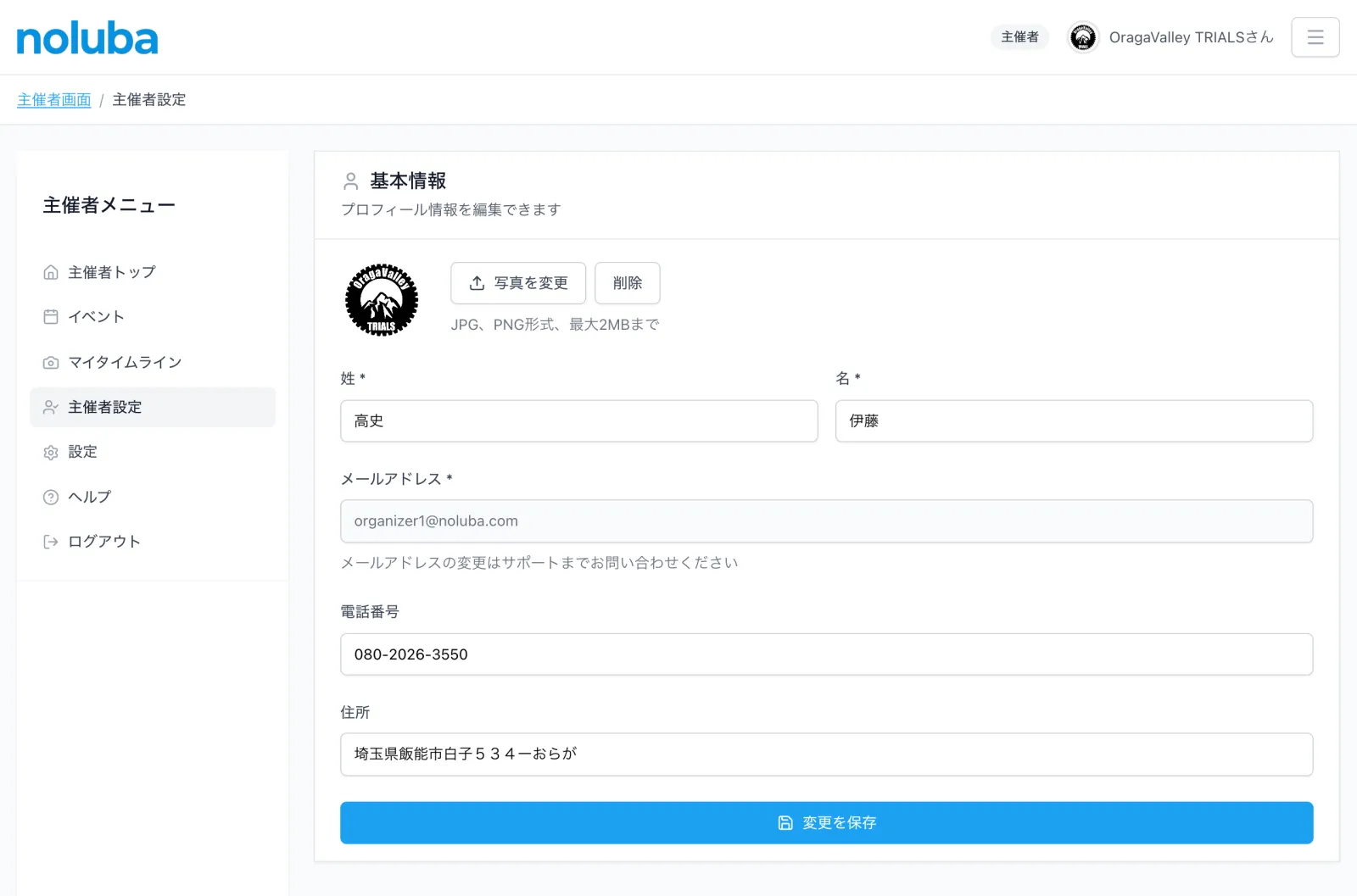
Task: Click the user icon beside 主催者設定
Action: (51, 407)
